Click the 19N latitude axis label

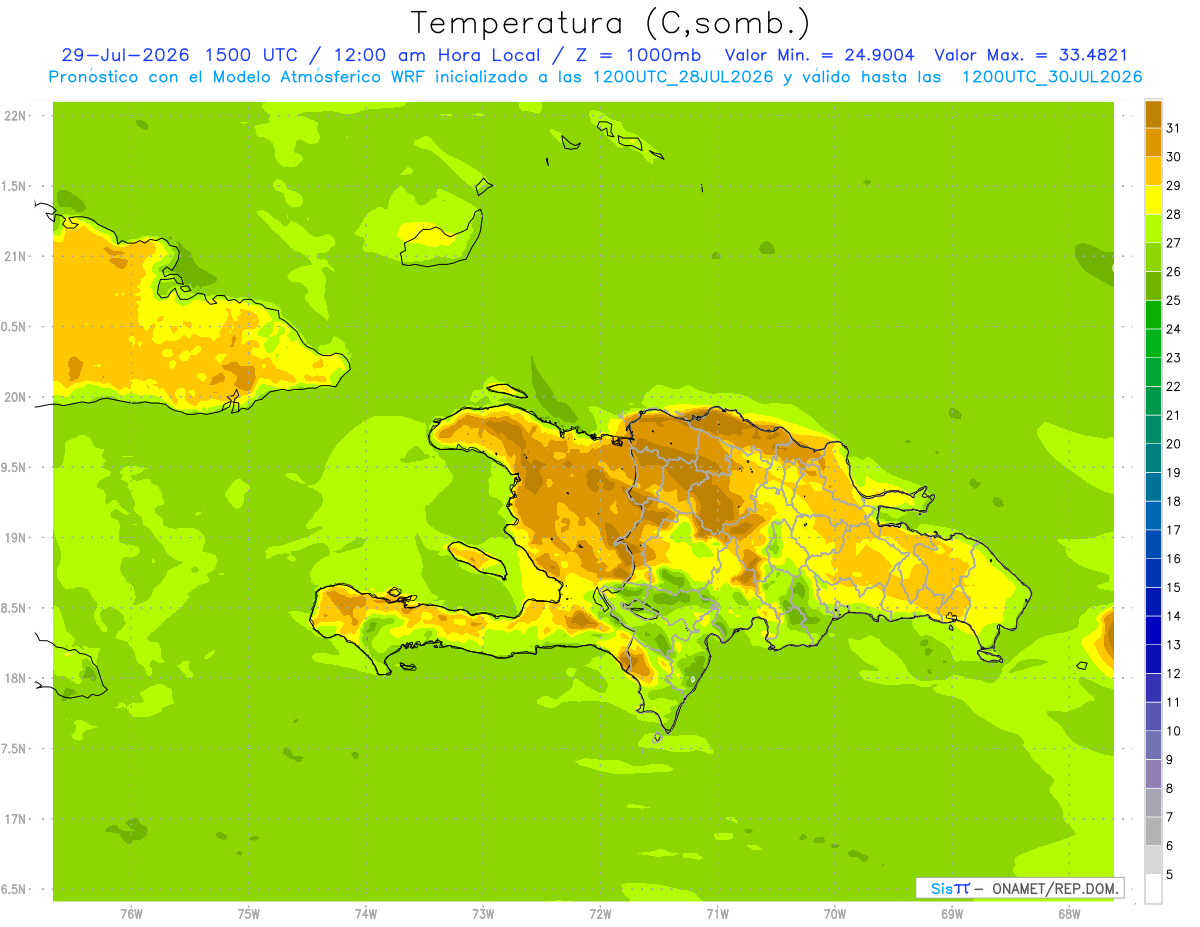click(x=14, y=538)
